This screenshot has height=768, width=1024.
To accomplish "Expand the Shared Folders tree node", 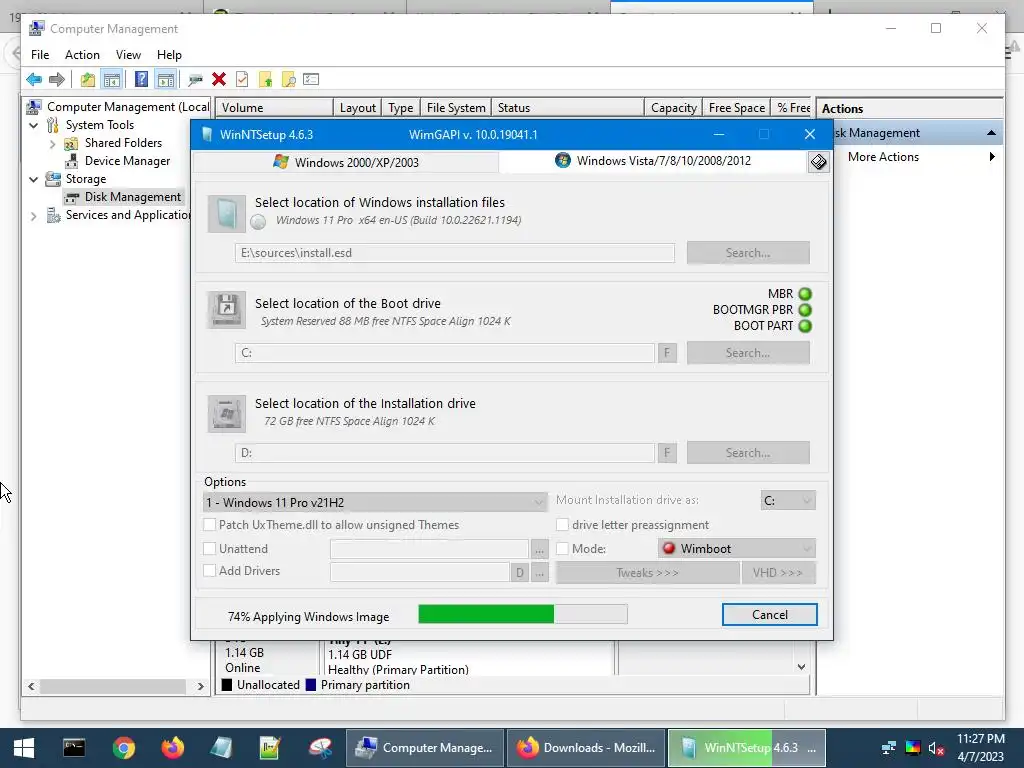I will tap(52, 143).
